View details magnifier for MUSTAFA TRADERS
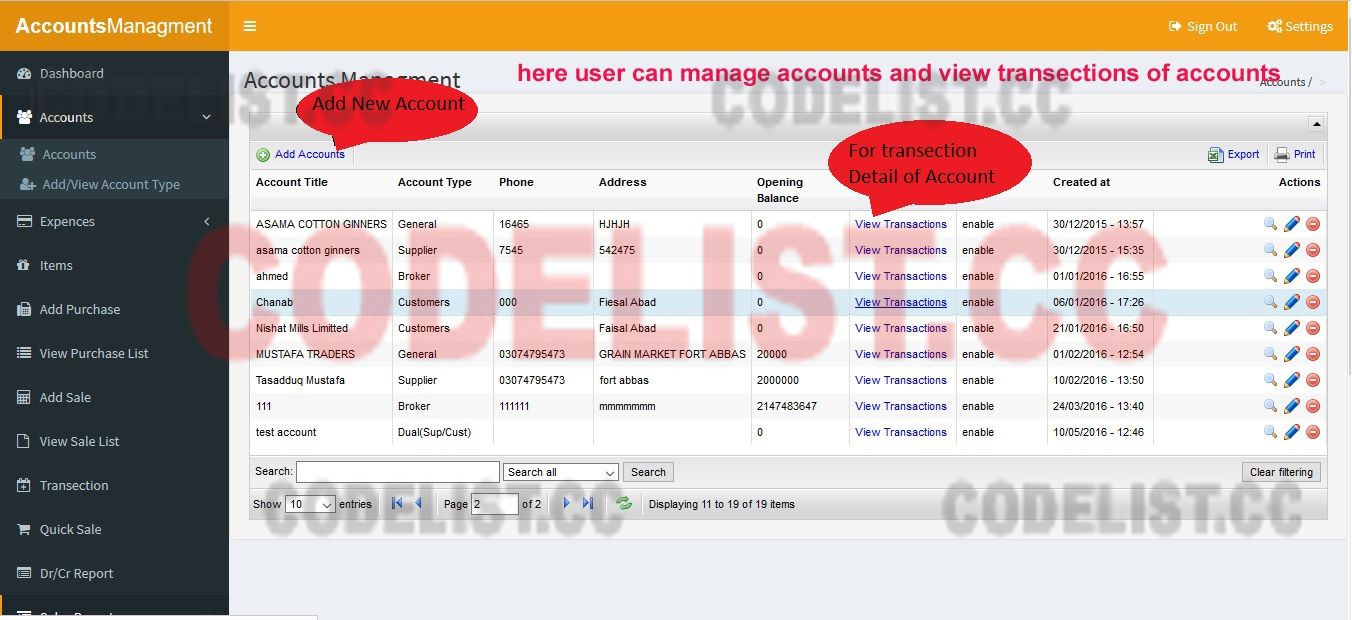 (1270, 354)
